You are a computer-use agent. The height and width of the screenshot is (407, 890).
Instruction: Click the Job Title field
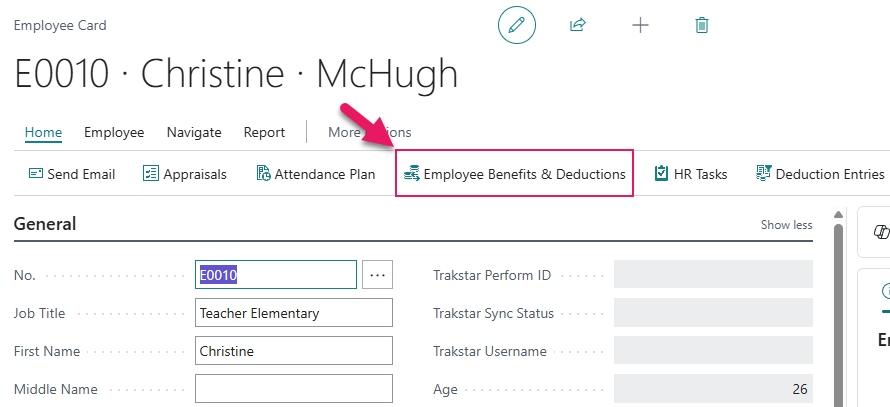point(294,313)
